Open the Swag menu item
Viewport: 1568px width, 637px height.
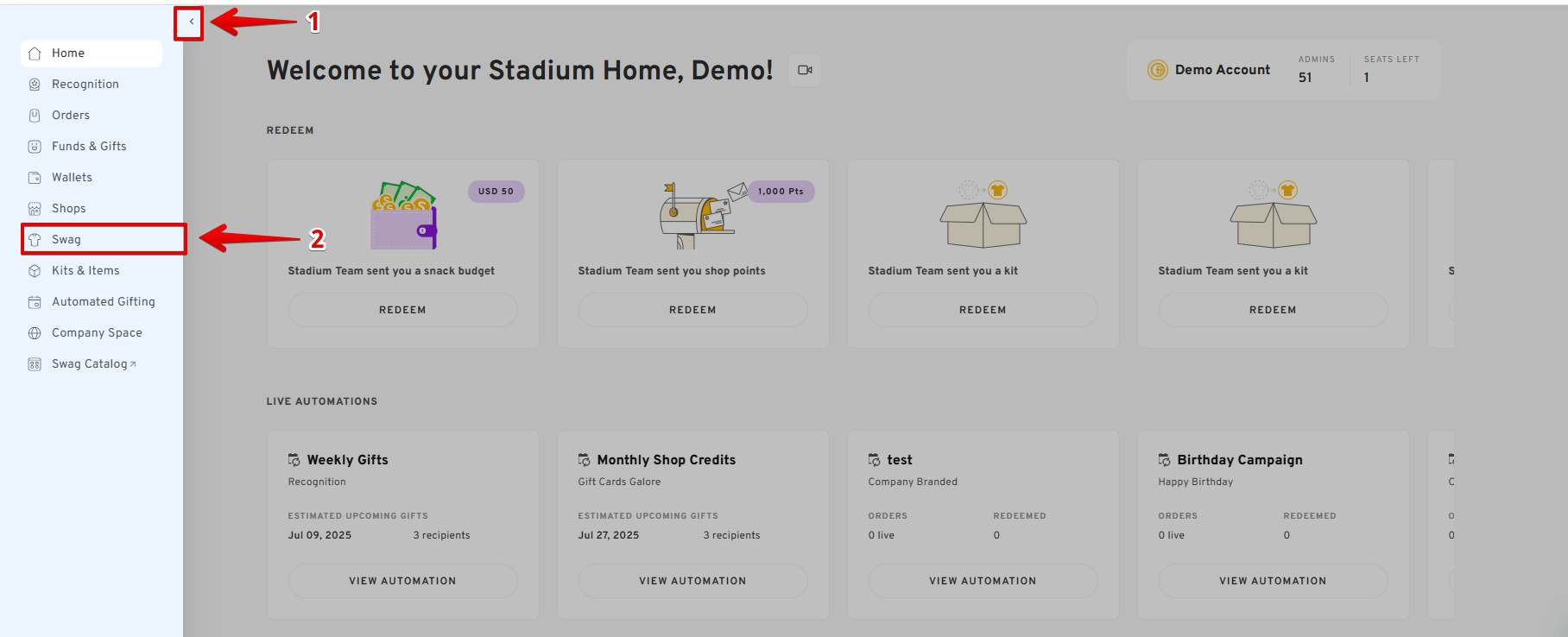point(66,240)
